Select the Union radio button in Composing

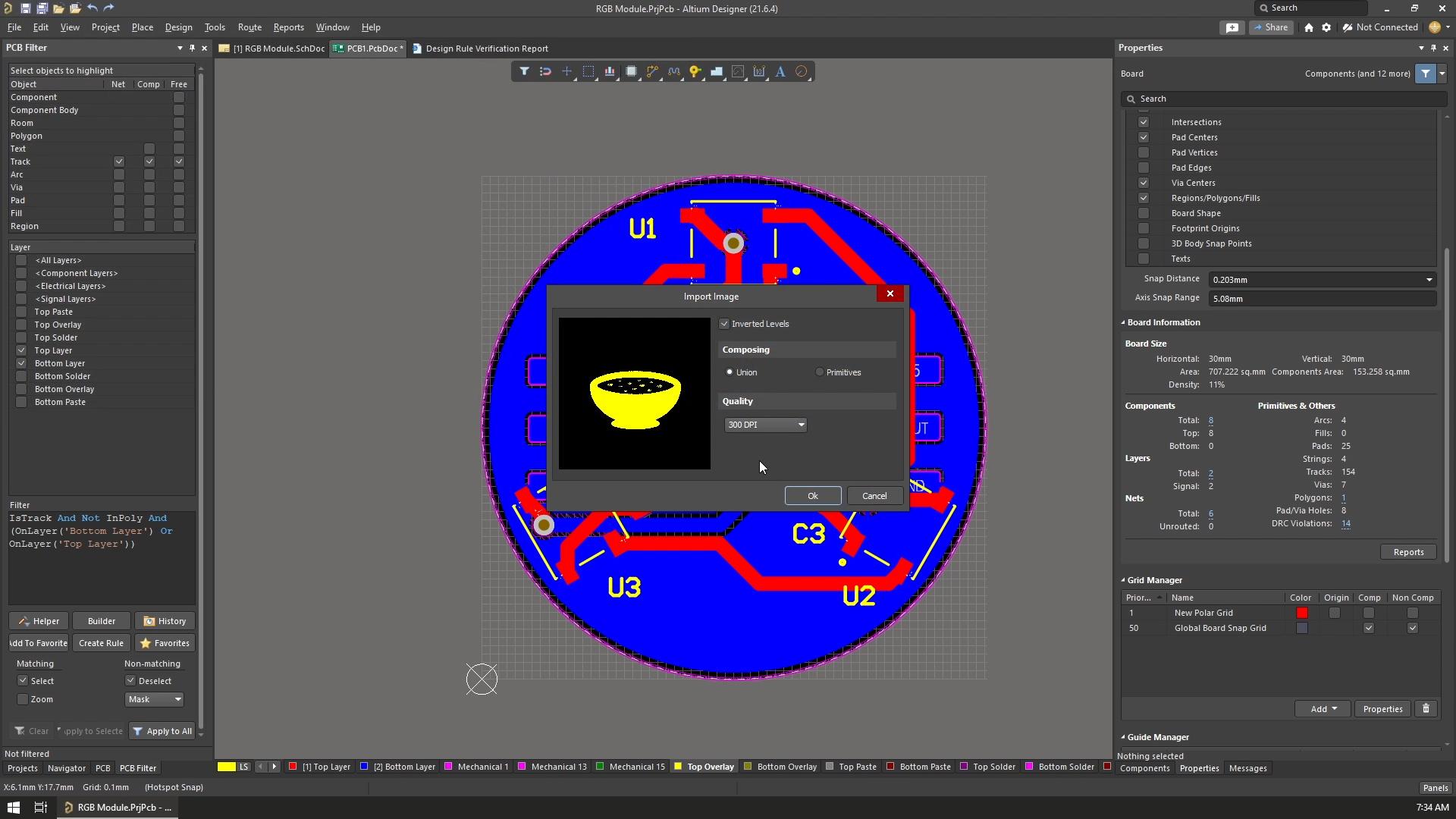tap(729, 371)
